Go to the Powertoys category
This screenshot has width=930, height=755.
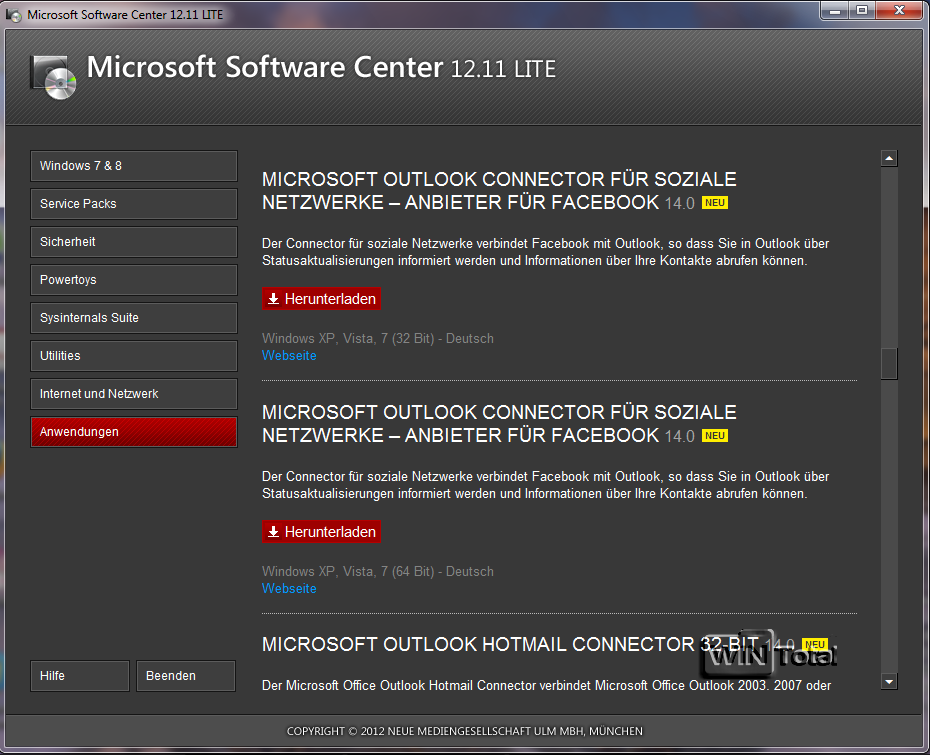tap(133, 280)
